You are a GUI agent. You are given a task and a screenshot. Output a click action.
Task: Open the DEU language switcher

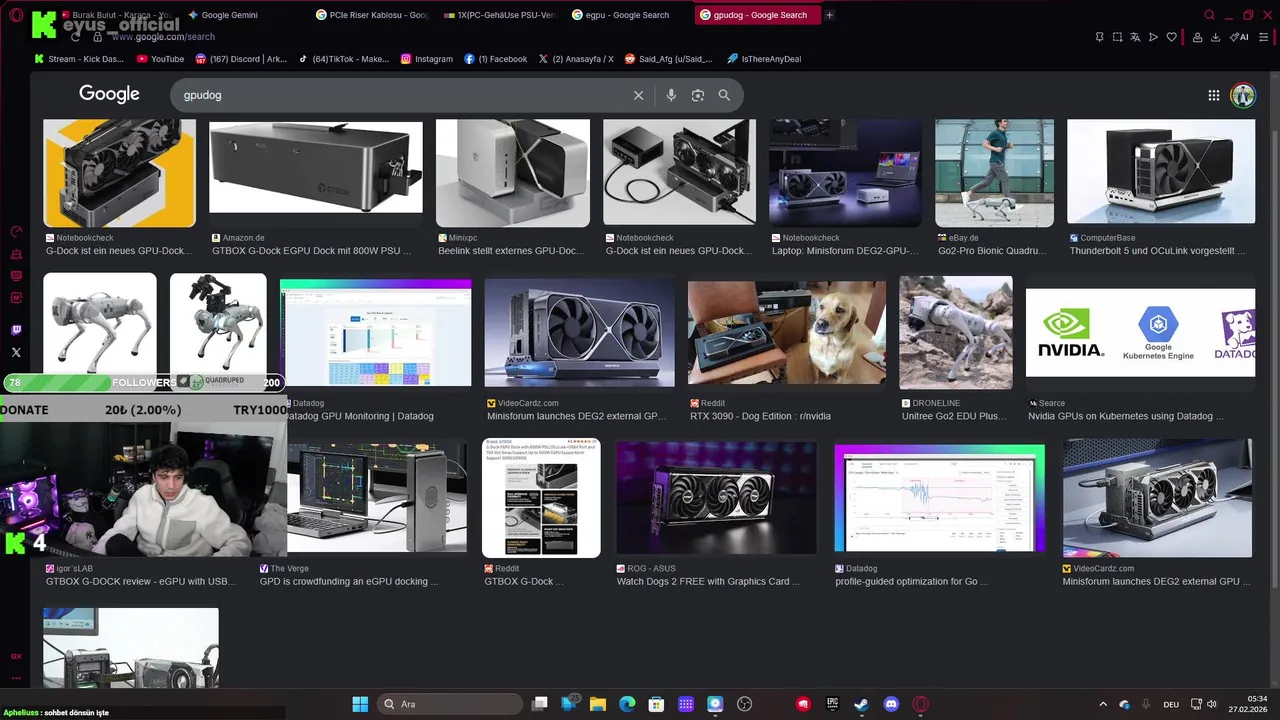tap(1171, 705)
